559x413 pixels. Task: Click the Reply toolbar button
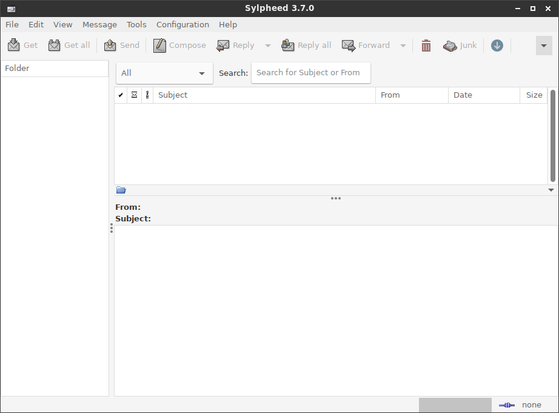pos(236,45)
